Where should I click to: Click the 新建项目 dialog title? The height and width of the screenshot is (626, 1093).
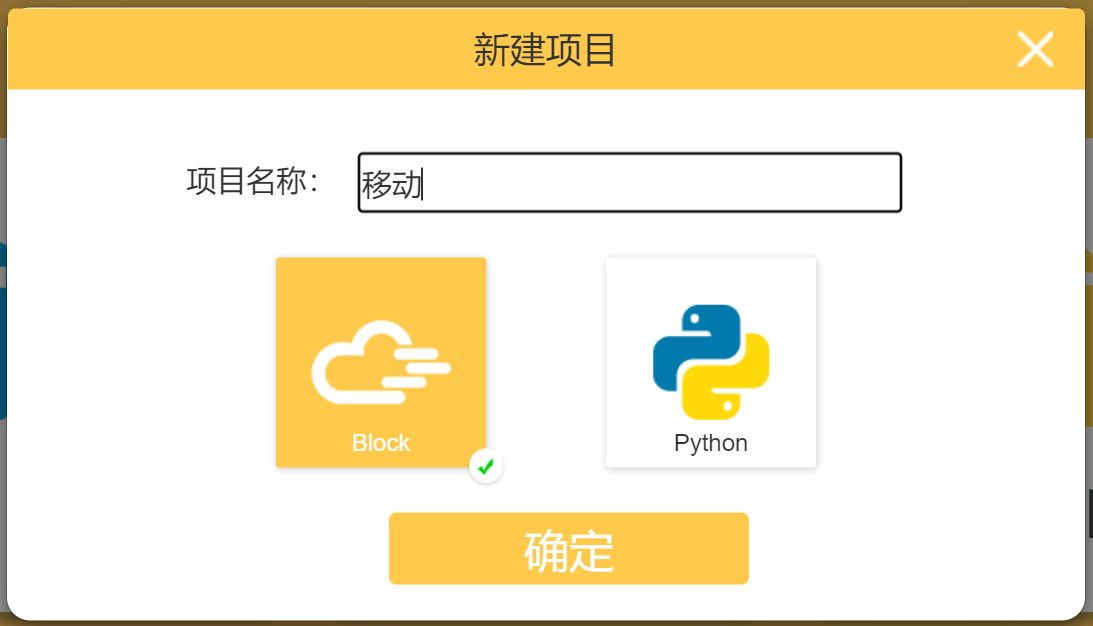click(544, 50)
